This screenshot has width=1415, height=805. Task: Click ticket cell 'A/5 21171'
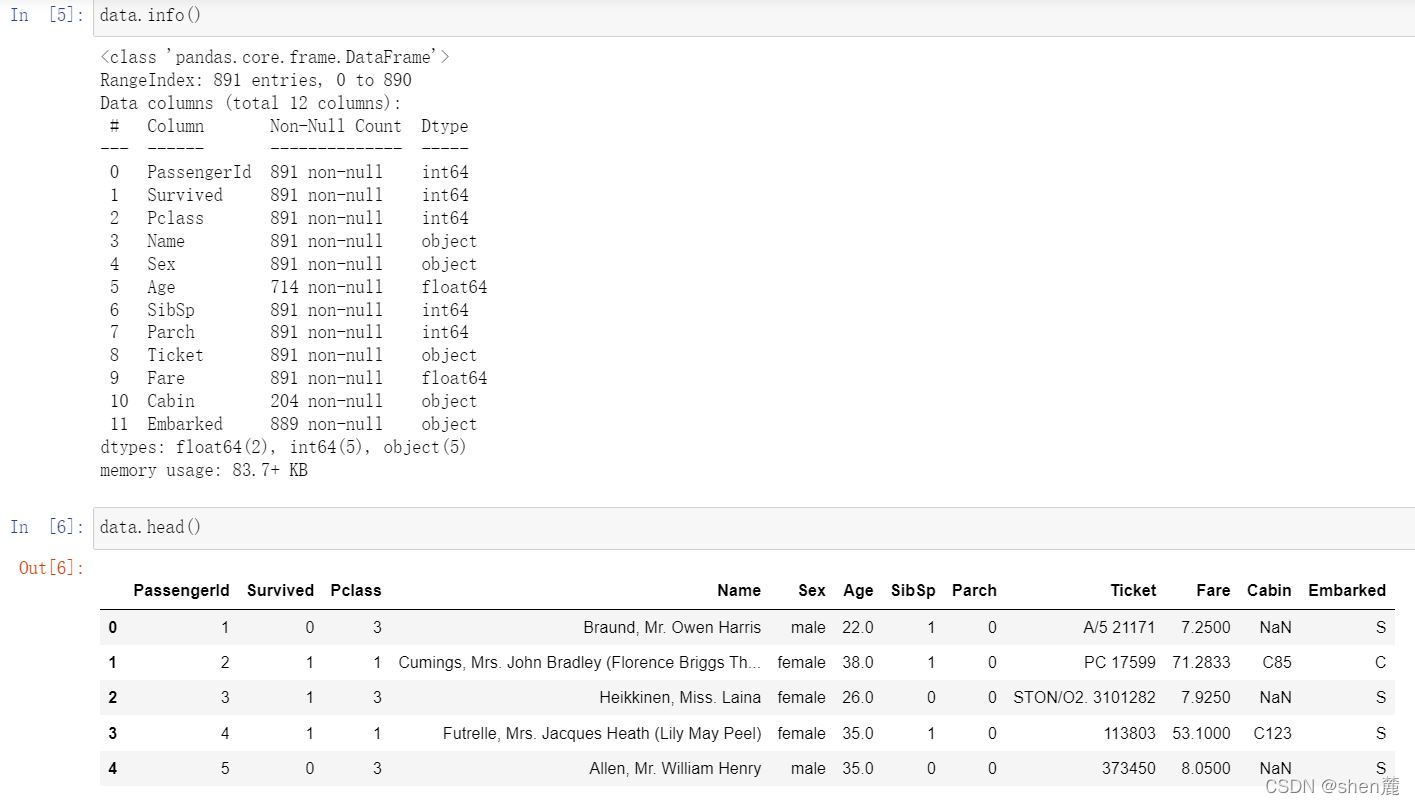click(1119, 627)
